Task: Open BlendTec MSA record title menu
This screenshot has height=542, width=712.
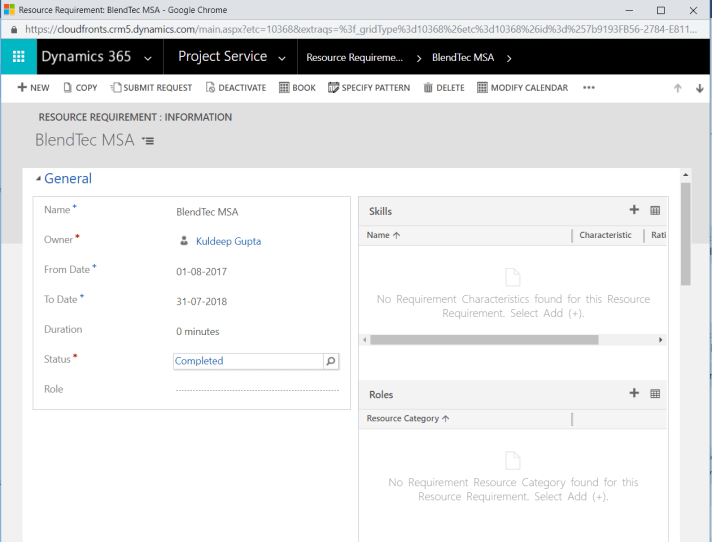Action: 149,141
